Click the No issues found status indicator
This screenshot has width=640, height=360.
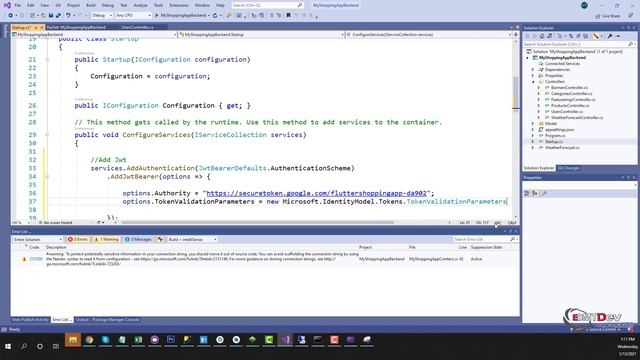(56, 223)
